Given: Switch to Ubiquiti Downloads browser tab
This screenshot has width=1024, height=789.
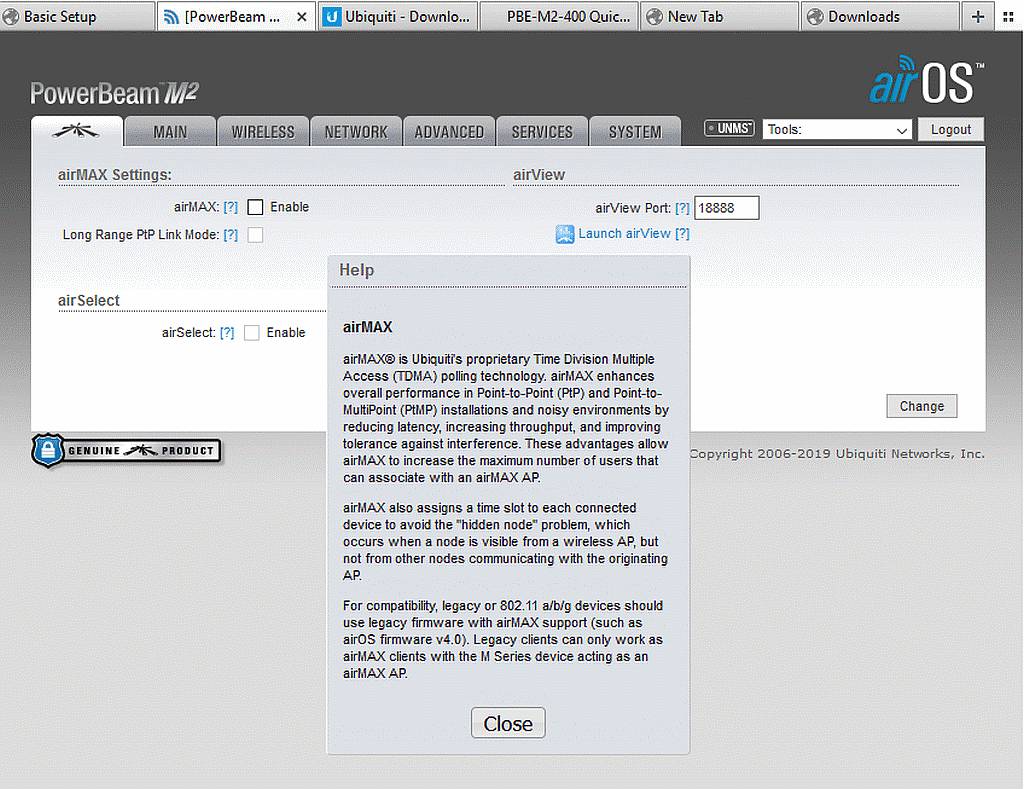Looking at the screenshot, I should 398,16.
